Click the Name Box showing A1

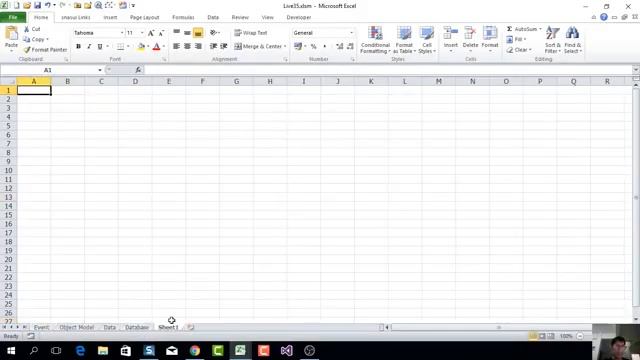[x=48, y=70]
